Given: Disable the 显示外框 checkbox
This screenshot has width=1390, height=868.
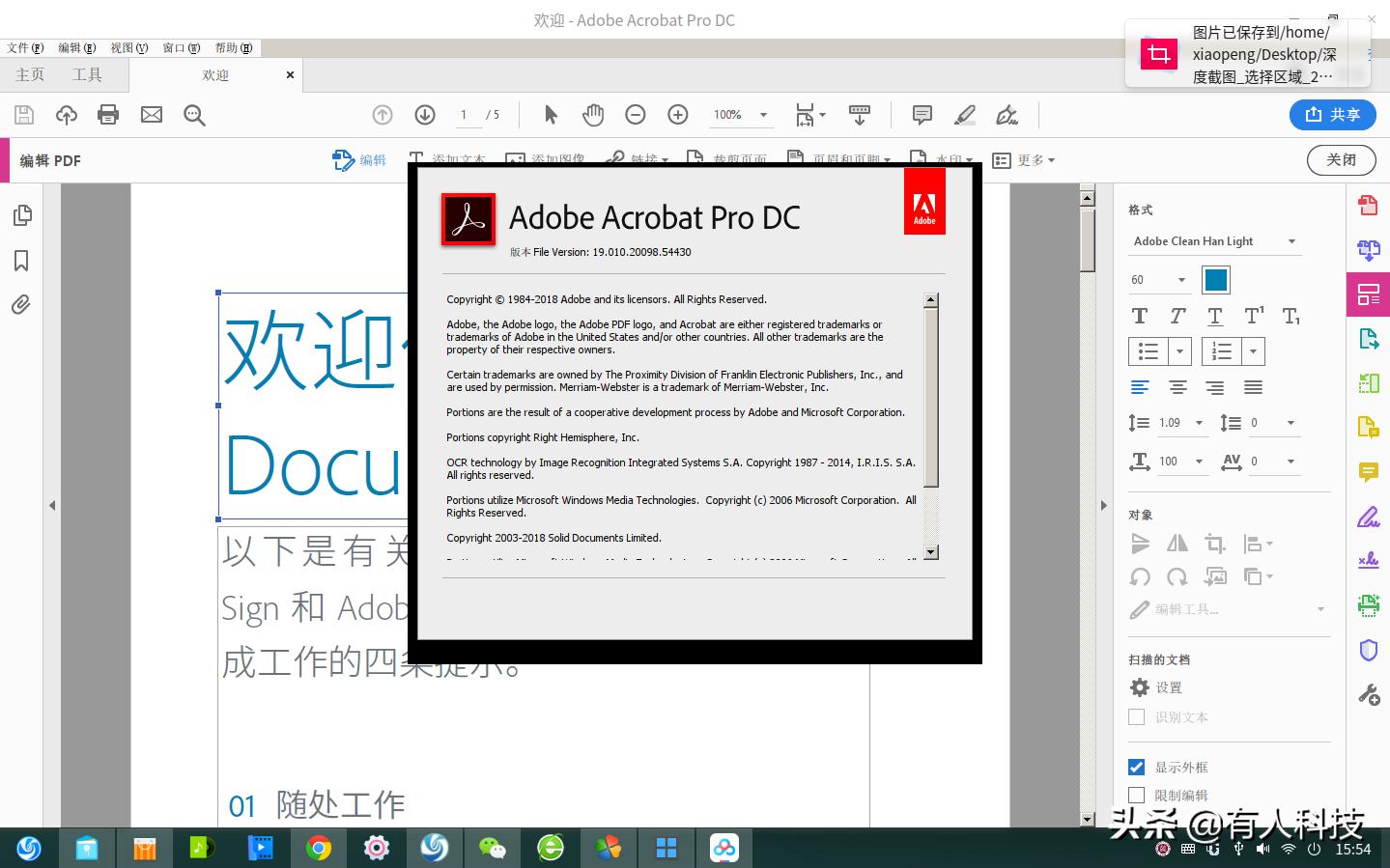Looking at the screenshot, I should [x=1136, y=767].
